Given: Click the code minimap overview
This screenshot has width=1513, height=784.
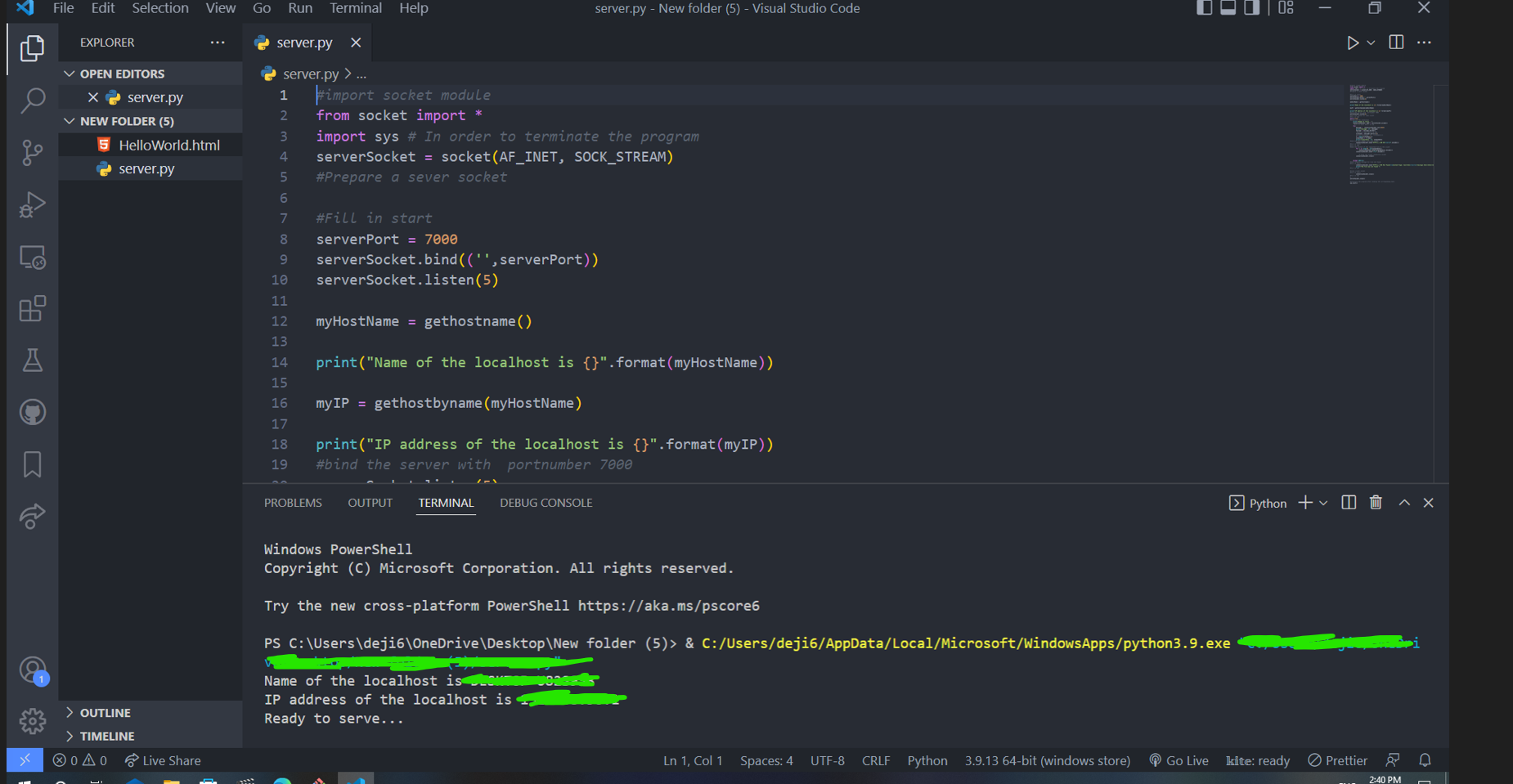Looking at the screenshot, I should click(x=1390, y=135).
